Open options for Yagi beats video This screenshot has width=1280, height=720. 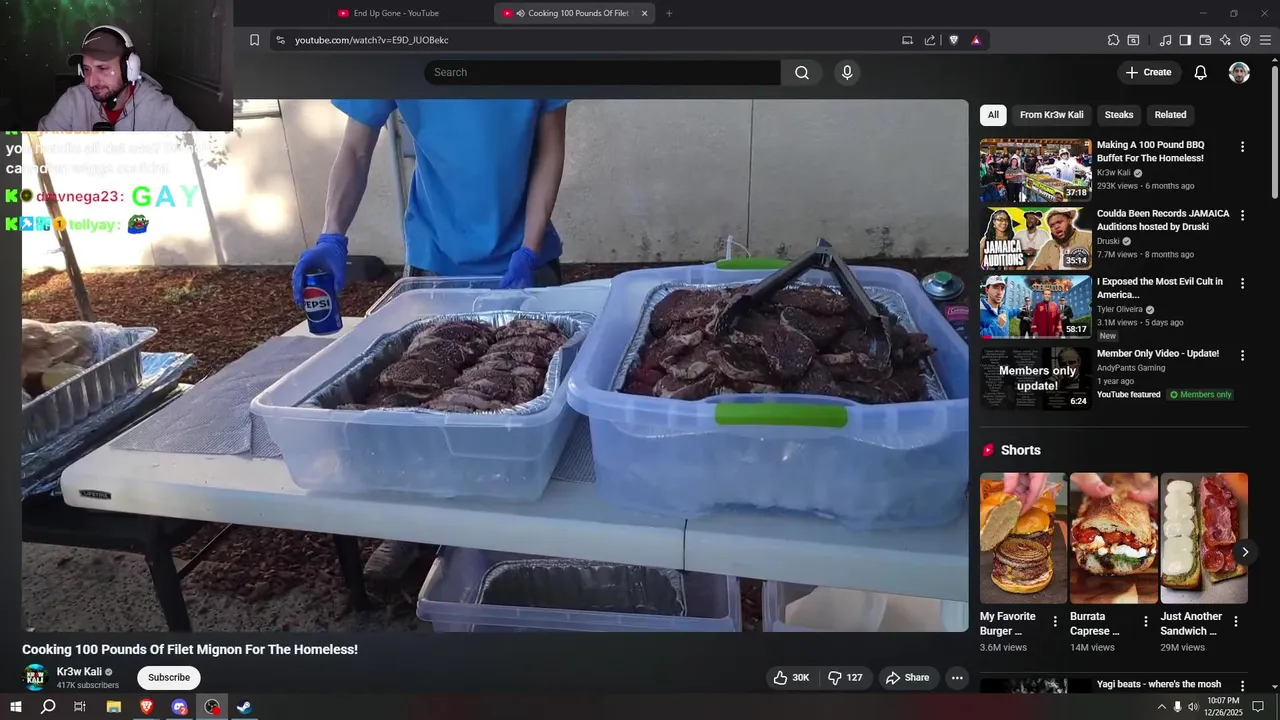point(1242,686)
